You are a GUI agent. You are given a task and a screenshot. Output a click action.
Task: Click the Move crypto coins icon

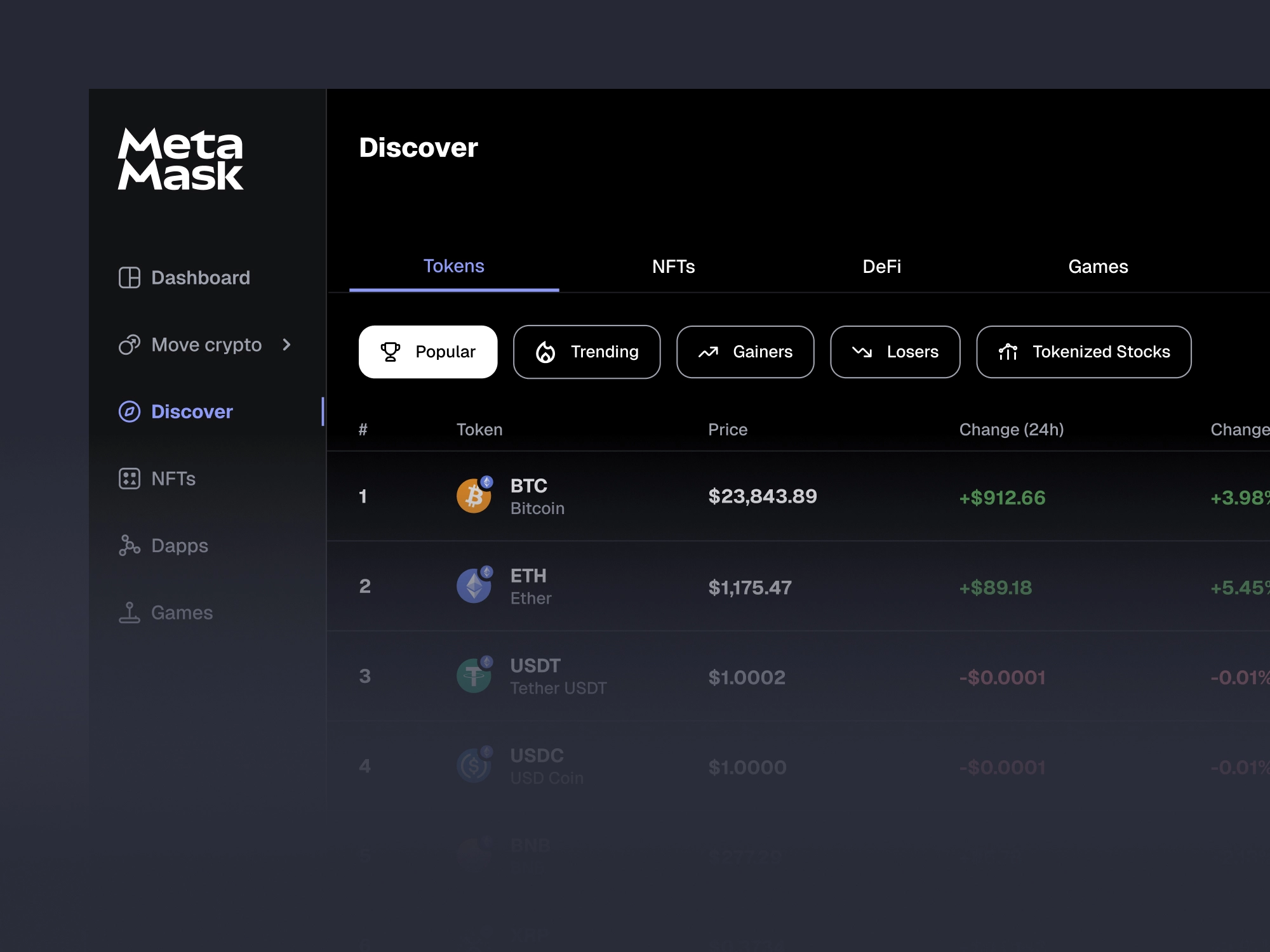(130, 345)
